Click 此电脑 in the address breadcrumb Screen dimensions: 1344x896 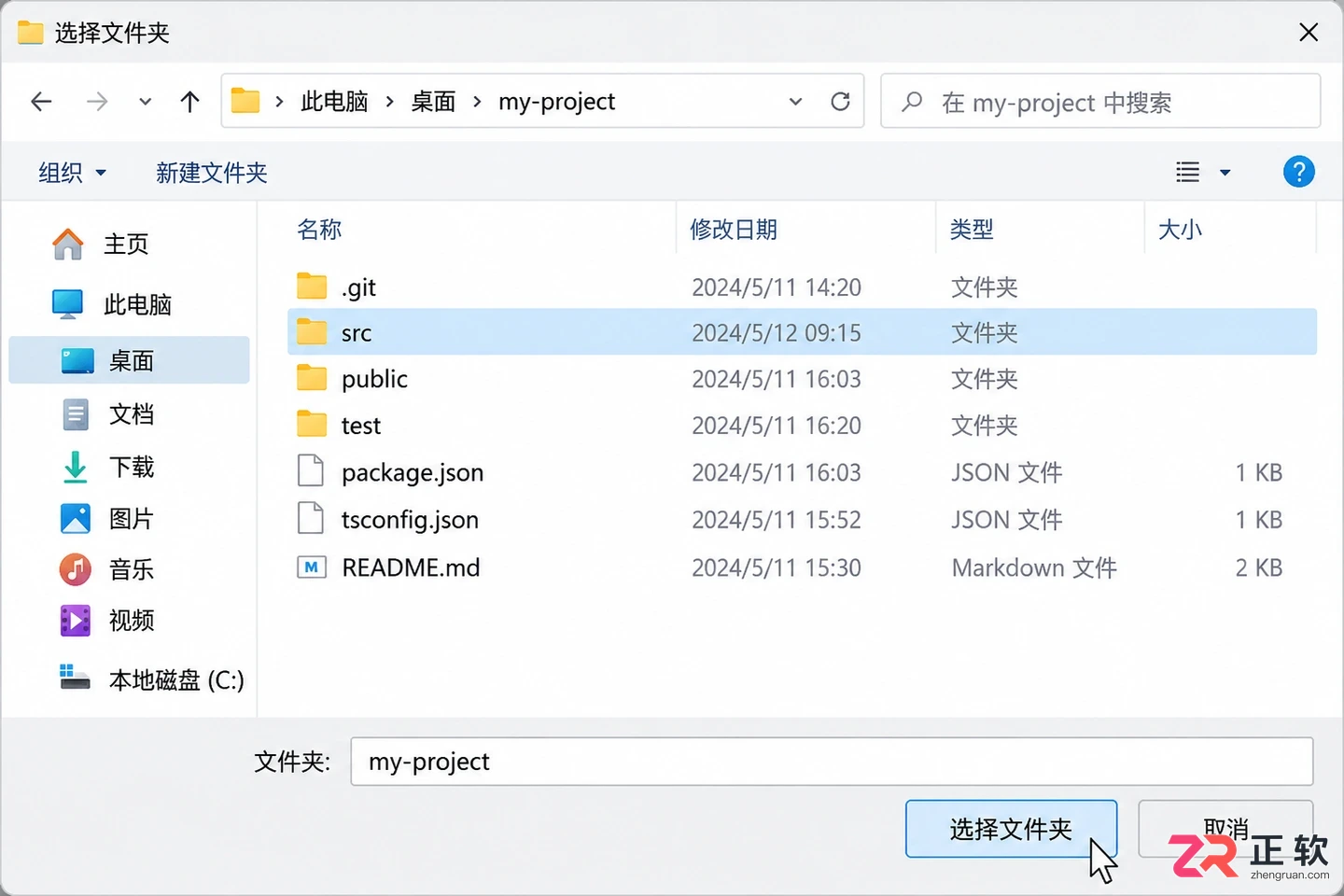[x=334, y=101]
